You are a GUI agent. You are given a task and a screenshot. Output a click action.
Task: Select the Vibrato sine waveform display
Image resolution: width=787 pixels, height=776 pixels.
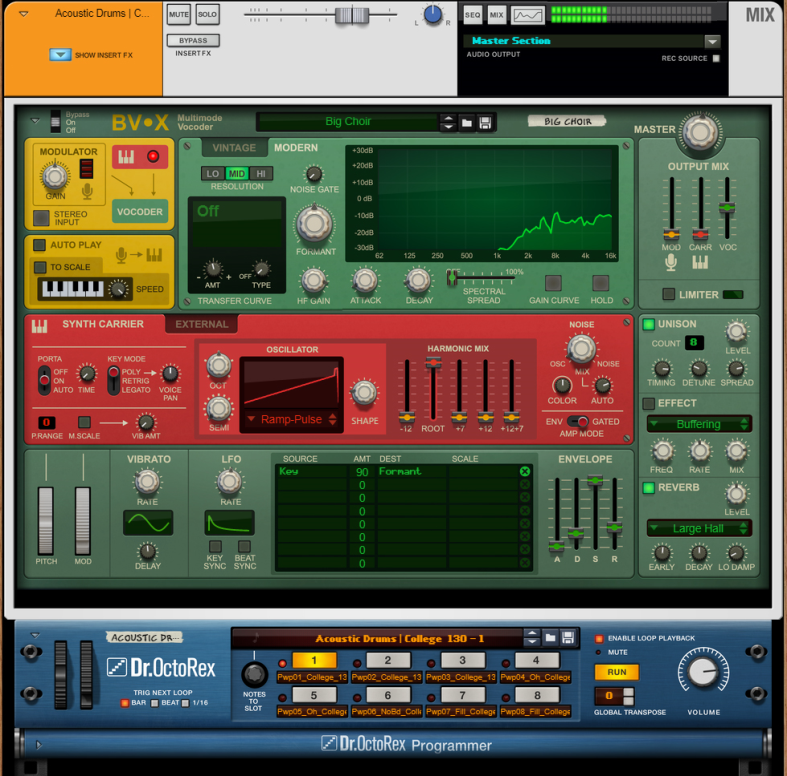click(148, 523)
